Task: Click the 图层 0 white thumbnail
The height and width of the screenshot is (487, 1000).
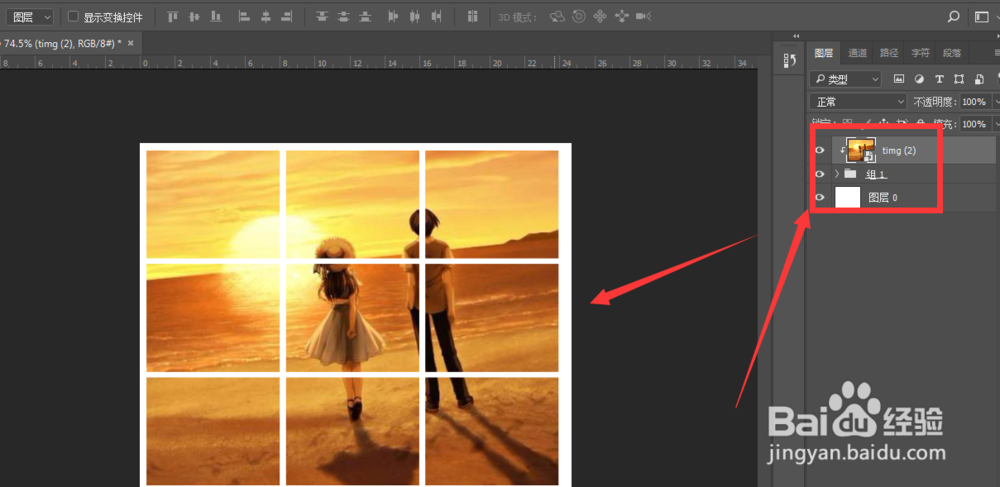Action: [x=848, y=198]
